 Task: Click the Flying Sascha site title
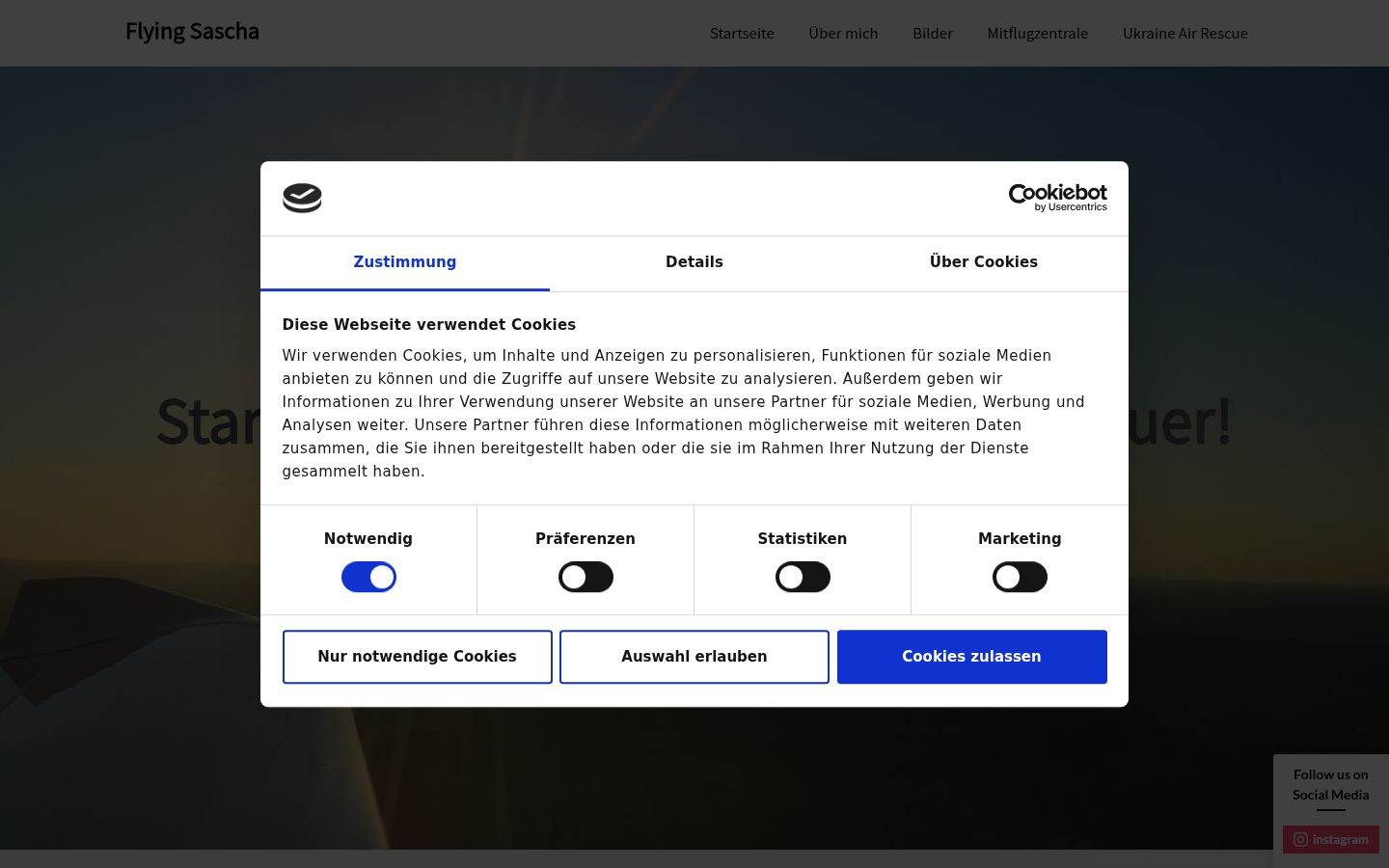(192, 32)
